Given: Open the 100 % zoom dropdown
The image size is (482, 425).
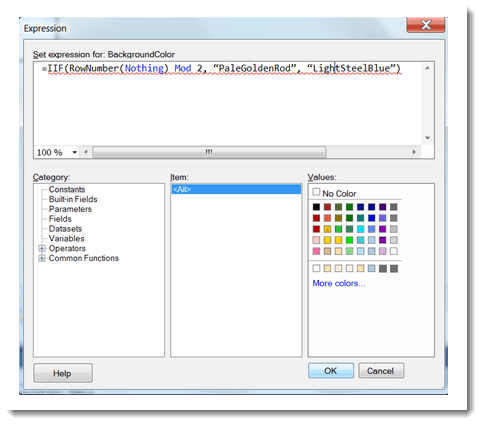Looking at the screenshot, I should coord(74,152).
